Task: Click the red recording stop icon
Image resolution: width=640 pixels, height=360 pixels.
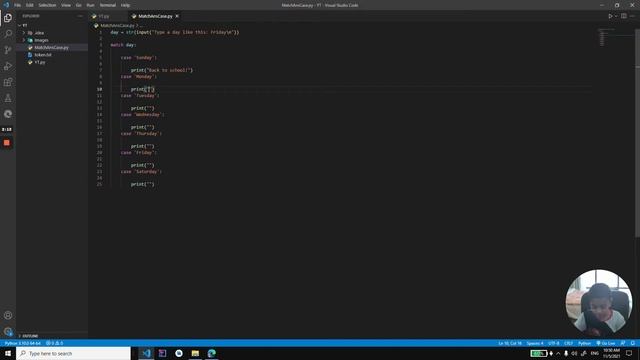Action: pyautogui.click(x=7, y=143)
